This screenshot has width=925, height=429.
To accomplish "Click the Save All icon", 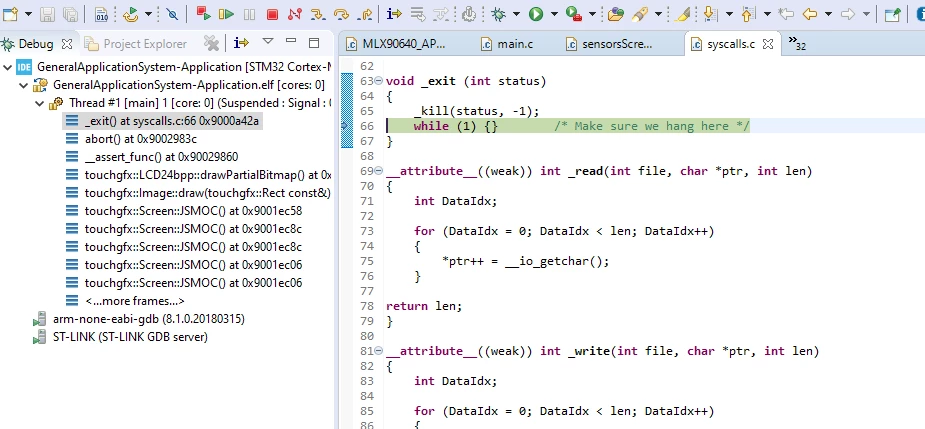I will click(x=70, y=14).
